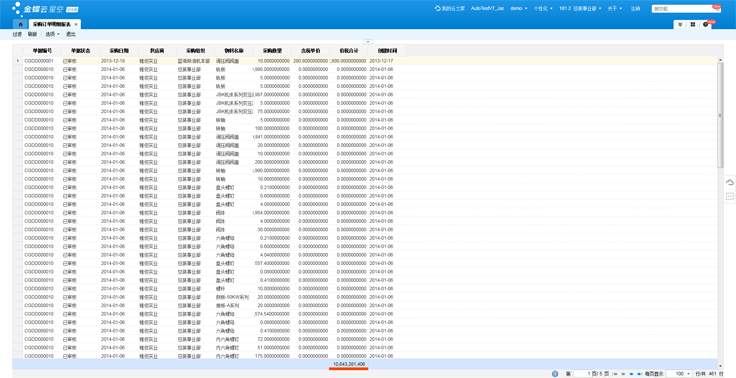Open the chat message icon on right sidebar
Viewport: 736px width, 378px height.
[729, 196]
